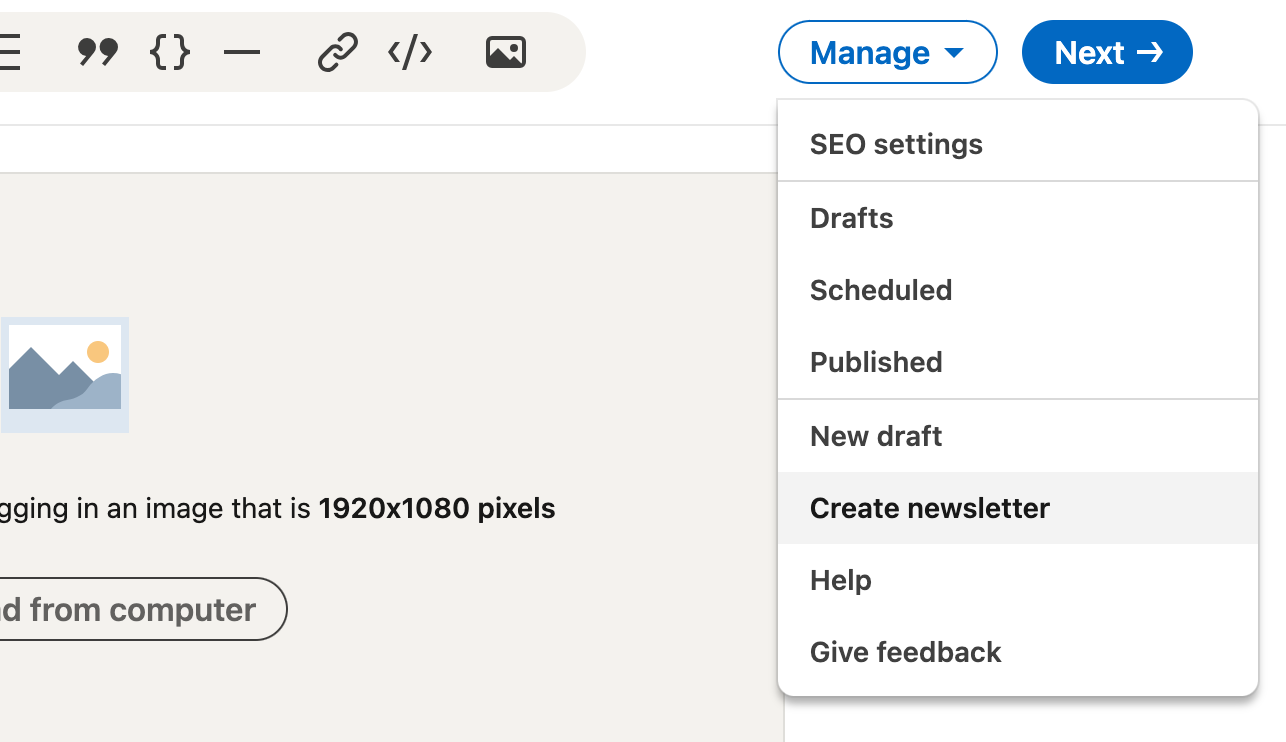Insert a horizontal divider line
The width and height of the screenshot is (1286, 742).
pyautogui.click(x=242, y=52)
